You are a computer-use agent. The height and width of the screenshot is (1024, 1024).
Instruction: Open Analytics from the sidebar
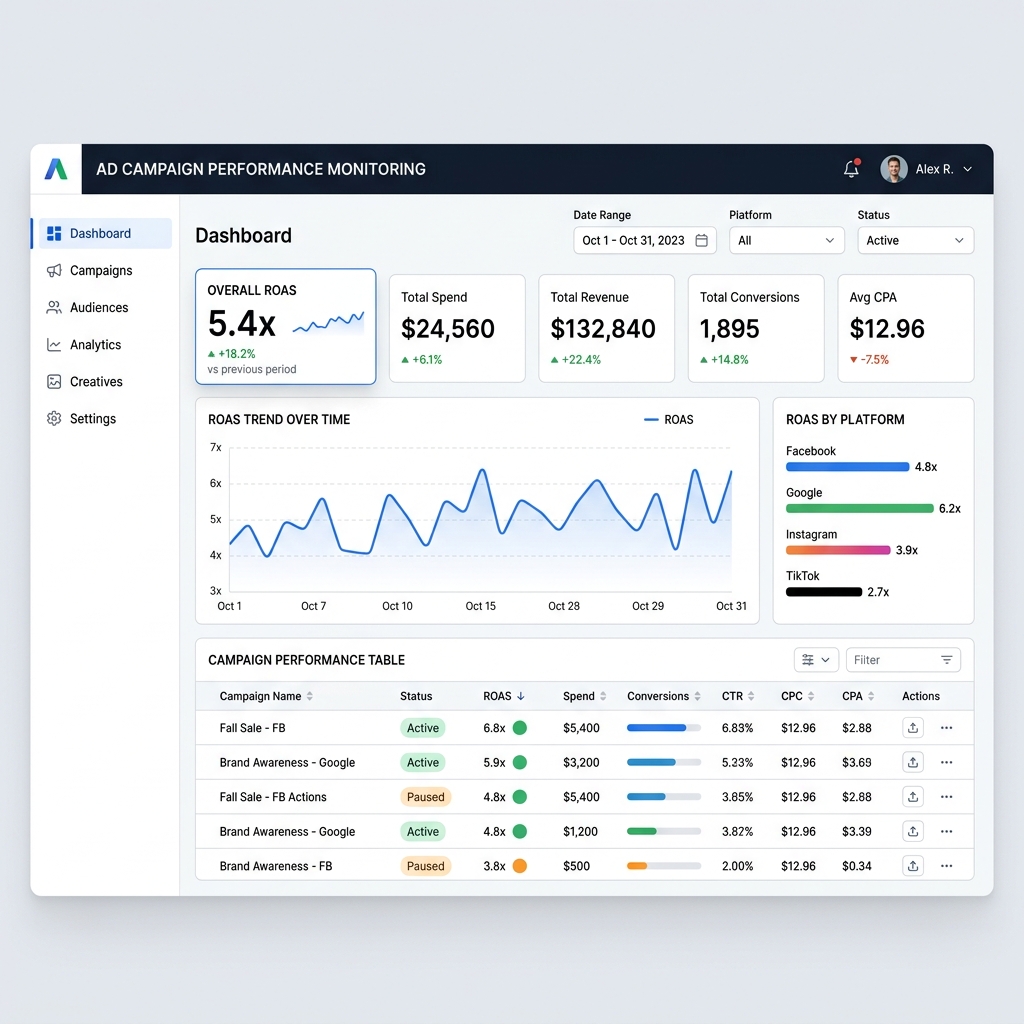pyautogui.click(x=95, y=345)
